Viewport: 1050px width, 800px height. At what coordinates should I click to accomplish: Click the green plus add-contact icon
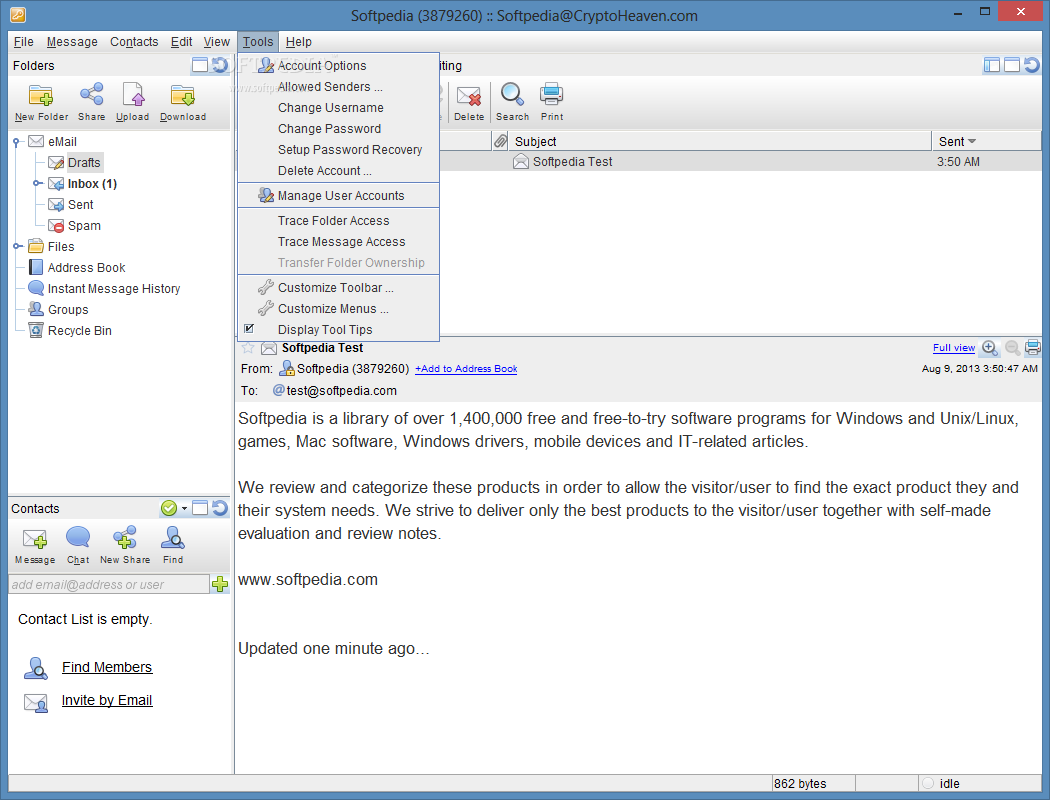220,584
